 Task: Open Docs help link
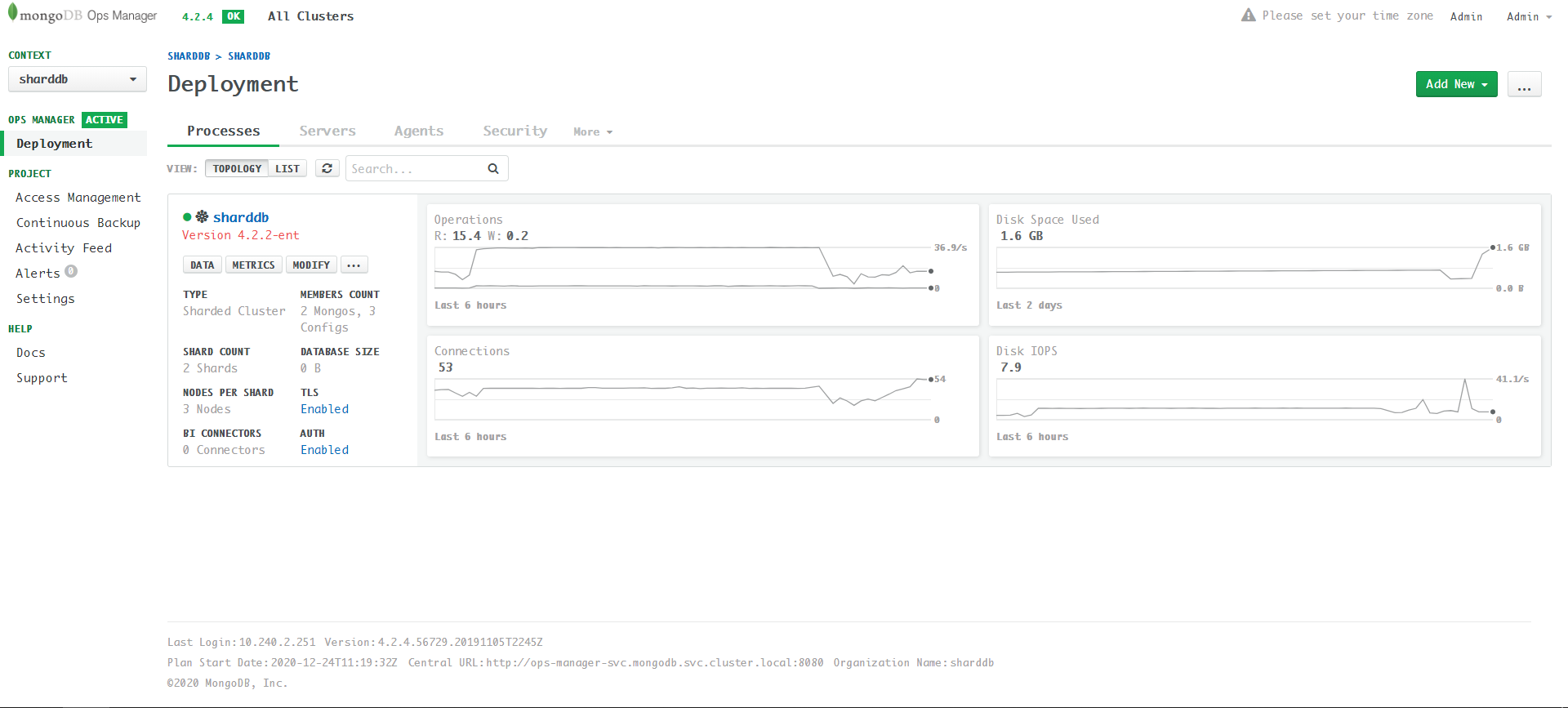[x=31, y=353]
